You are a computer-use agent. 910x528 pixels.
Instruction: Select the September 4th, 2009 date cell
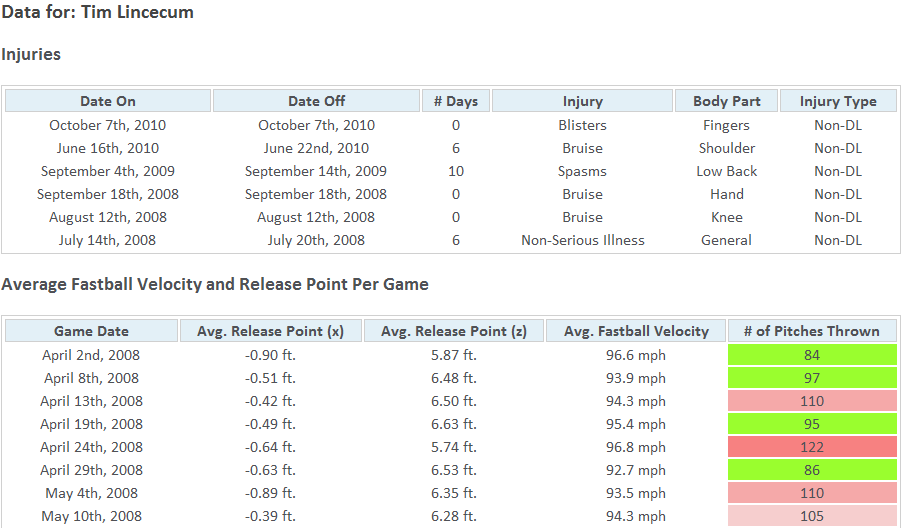coord(107,171)
